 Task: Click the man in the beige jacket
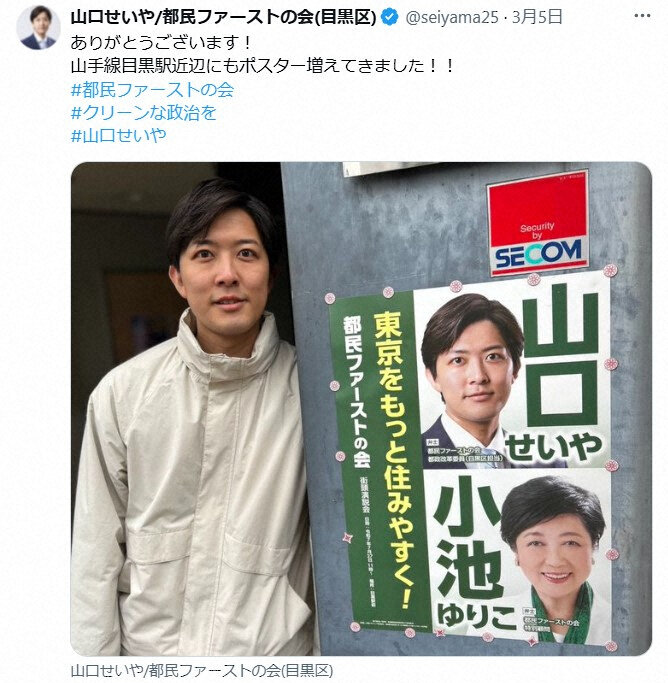click(192, 418)
